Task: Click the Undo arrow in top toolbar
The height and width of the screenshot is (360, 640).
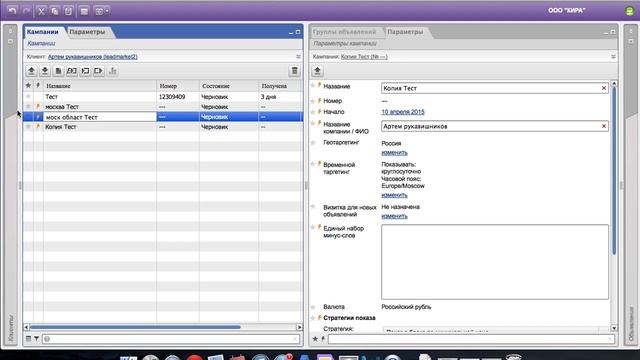Action: tap(12, 11)
